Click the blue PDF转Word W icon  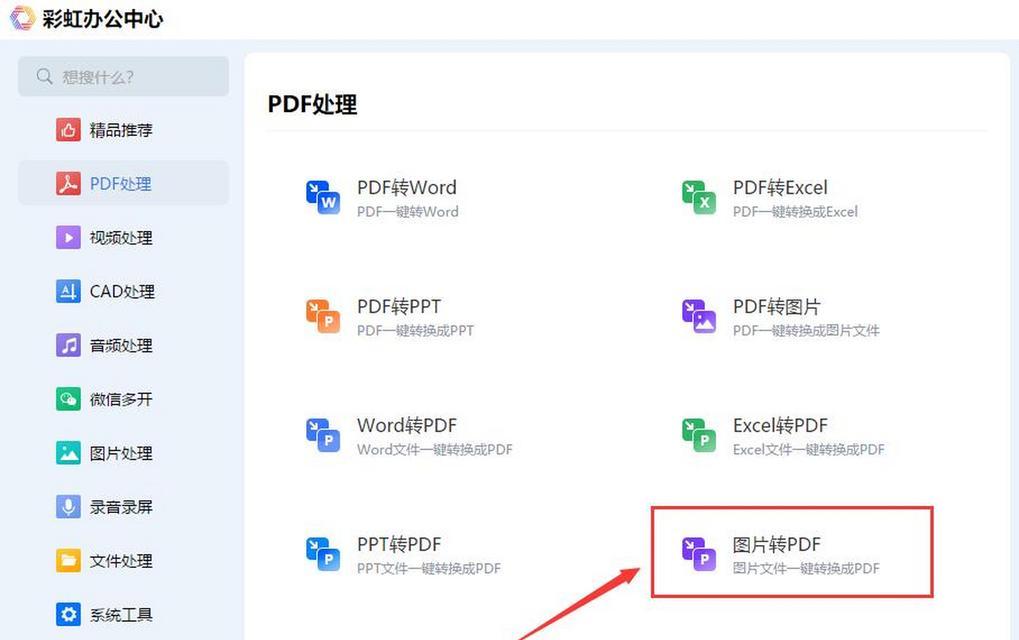(323, 197)
